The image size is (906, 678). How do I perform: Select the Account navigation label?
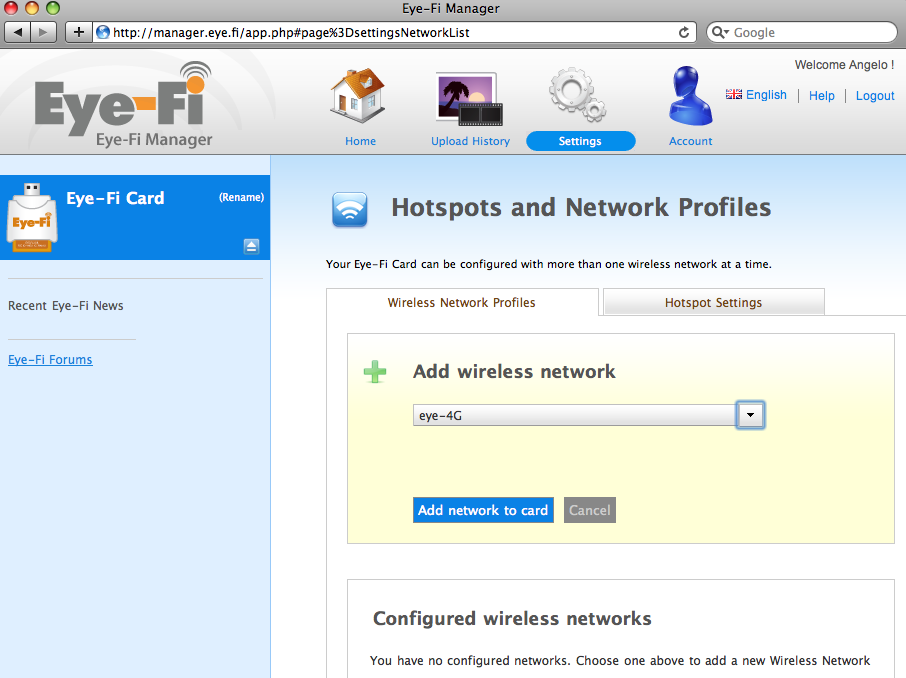(690, 141)
